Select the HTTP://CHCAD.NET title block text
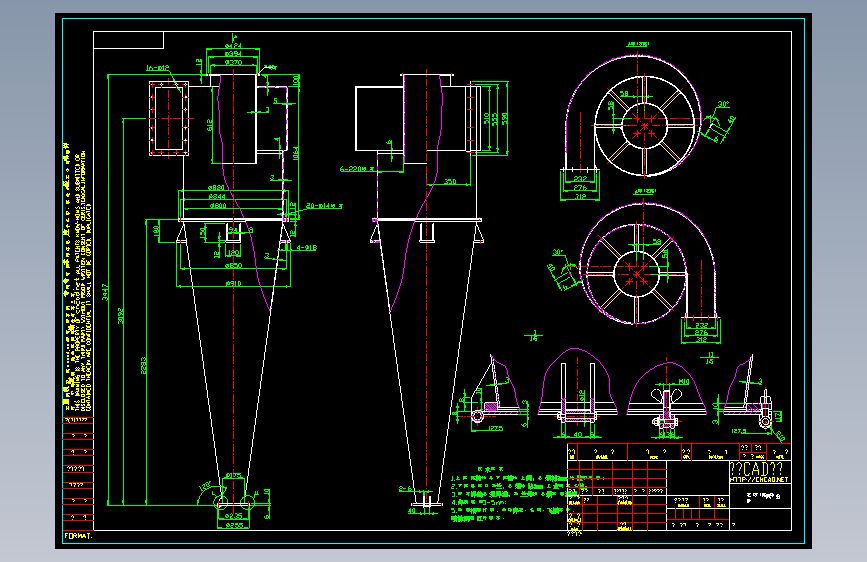 coord(759,480)
